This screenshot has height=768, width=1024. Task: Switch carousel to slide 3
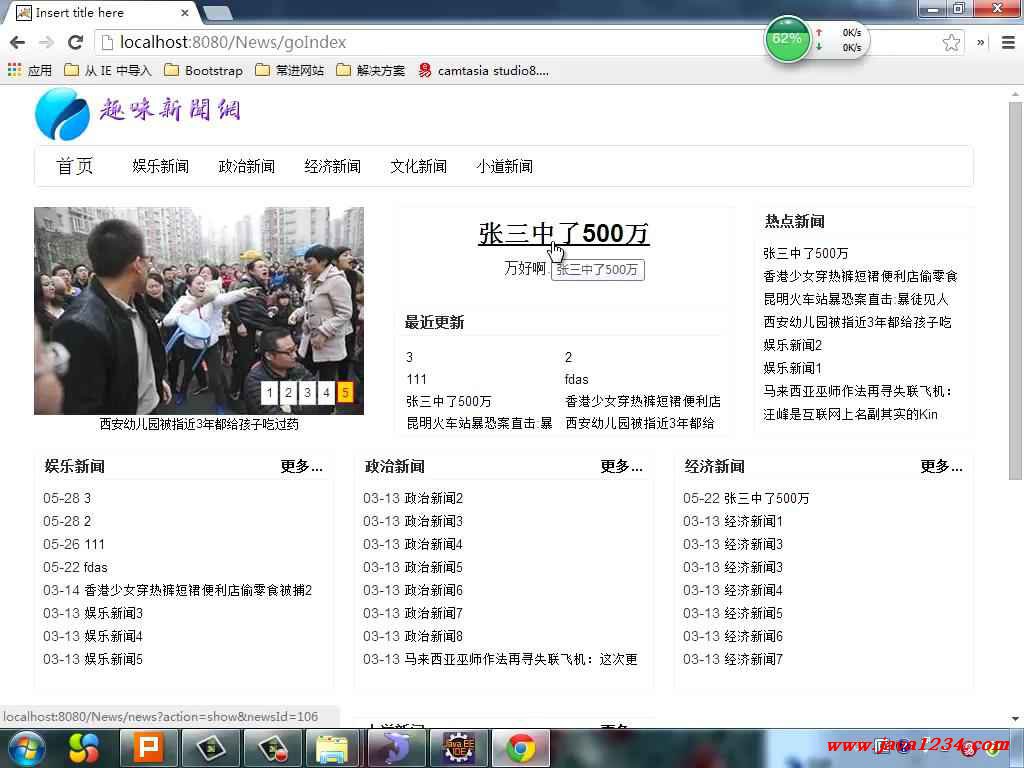coord(308,392)
